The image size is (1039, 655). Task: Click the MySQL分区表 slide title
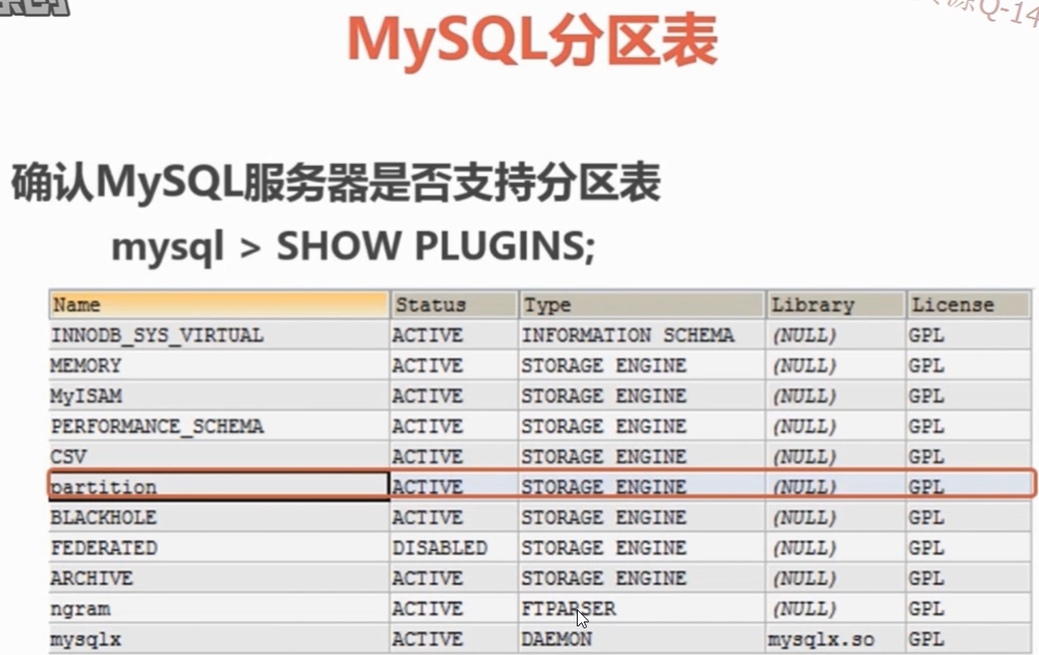(532, 42)
